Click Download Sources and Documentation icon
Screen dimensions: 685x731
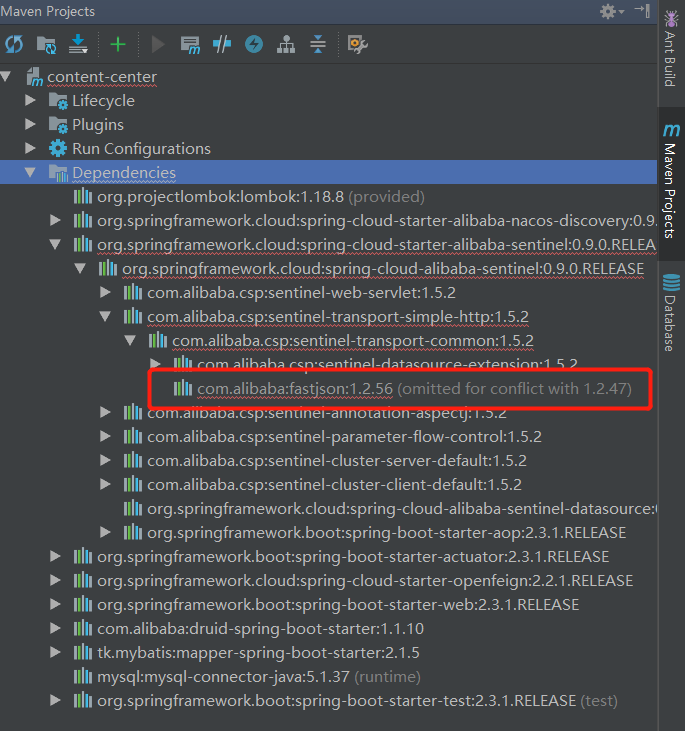78,44
